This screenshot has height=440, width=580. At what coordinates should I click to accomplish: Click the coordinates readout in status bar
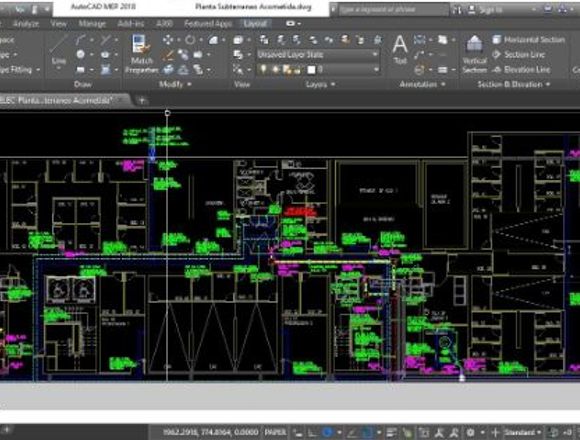(x=211, y=432)
